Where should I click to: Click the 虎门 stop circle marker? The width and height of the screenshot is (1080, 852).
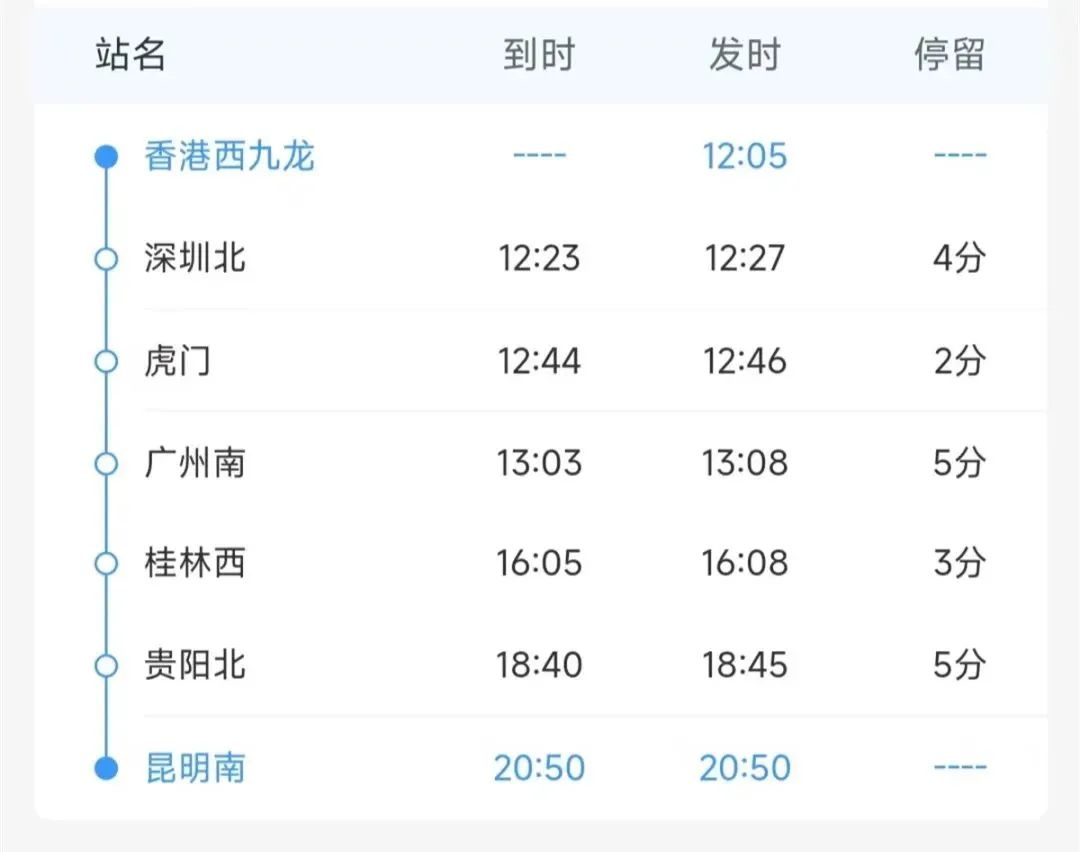tap(106, 361)
